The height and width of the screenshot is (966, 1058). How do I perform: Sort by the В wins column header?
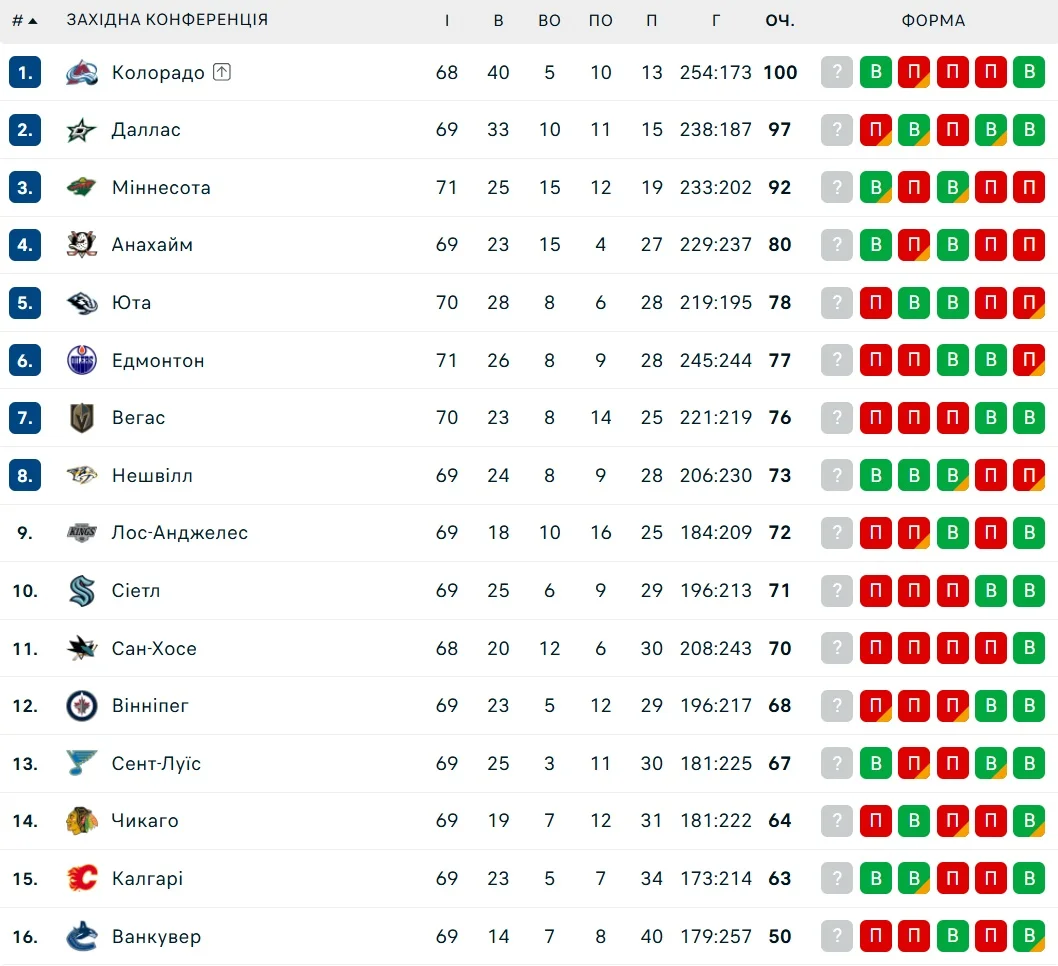(x=498, y=20)
